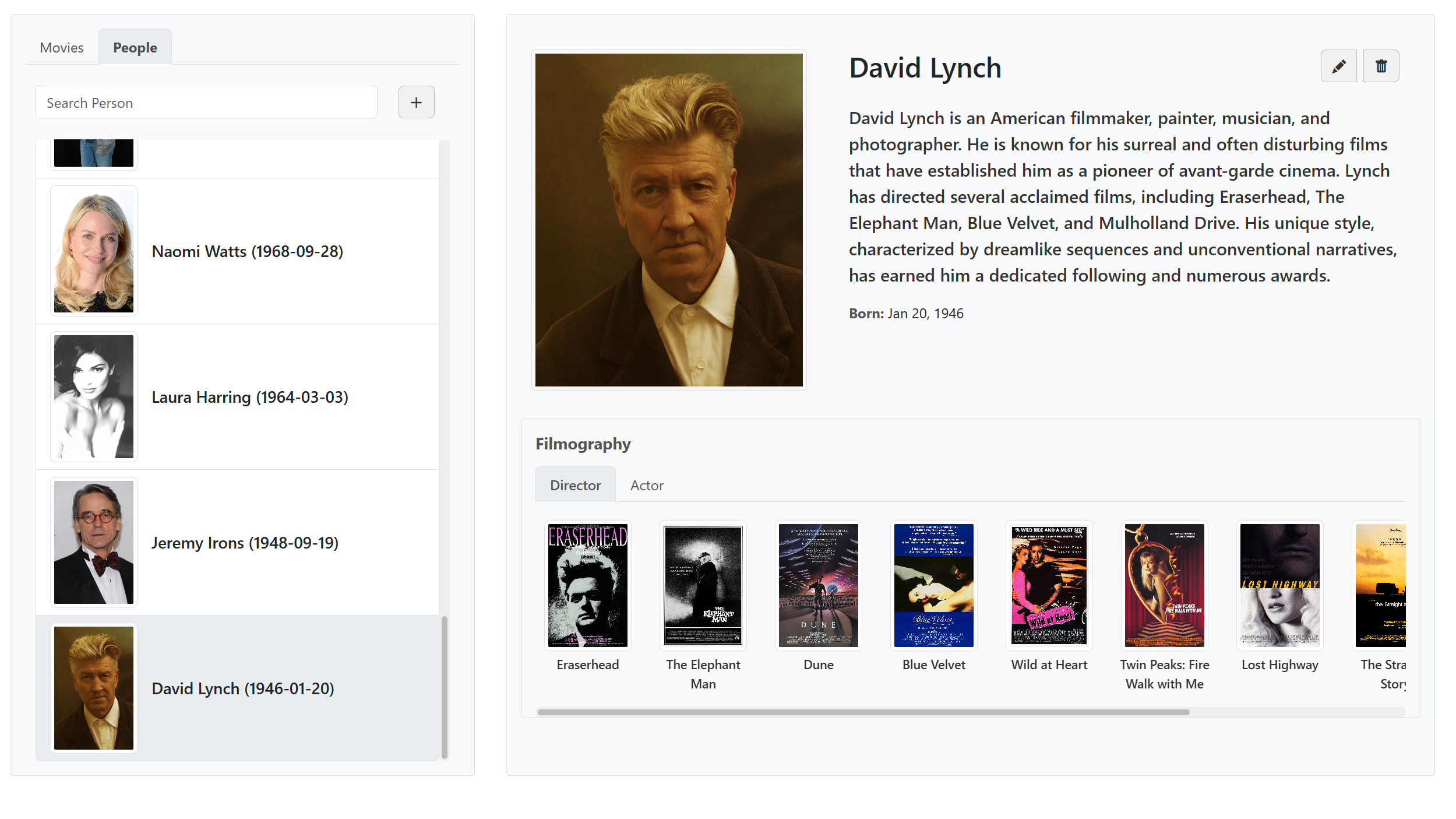Select the People tab
The image size is (1456, 819).
135,48
